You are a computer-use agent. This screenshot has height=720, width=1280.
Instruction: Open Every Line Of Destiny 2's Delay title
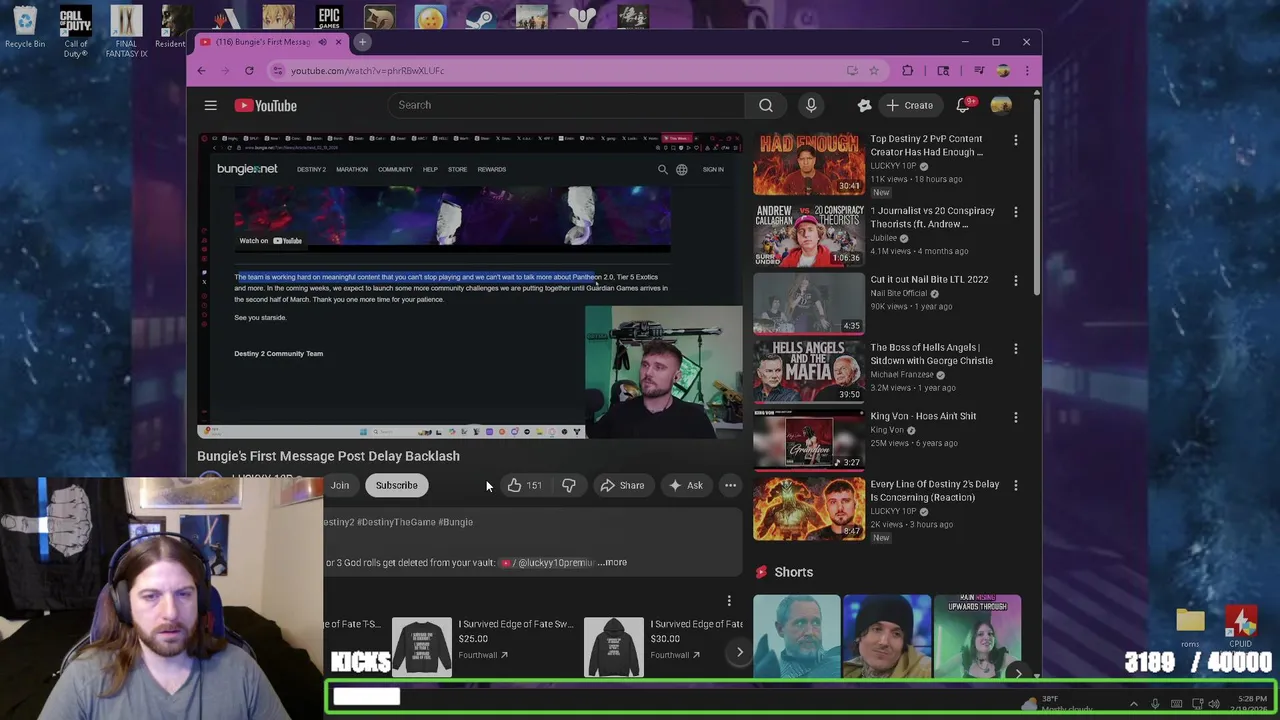(934, 490)
